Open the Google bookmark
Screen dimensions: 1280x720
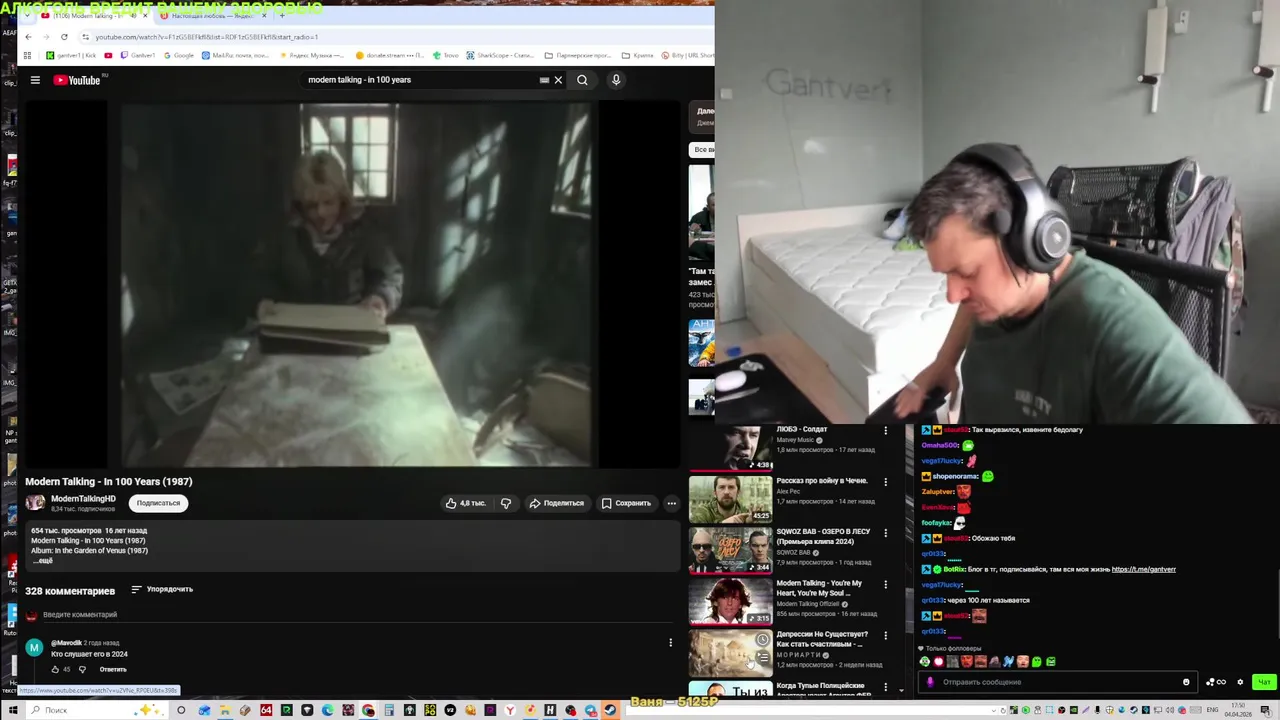tap(179, 55)
